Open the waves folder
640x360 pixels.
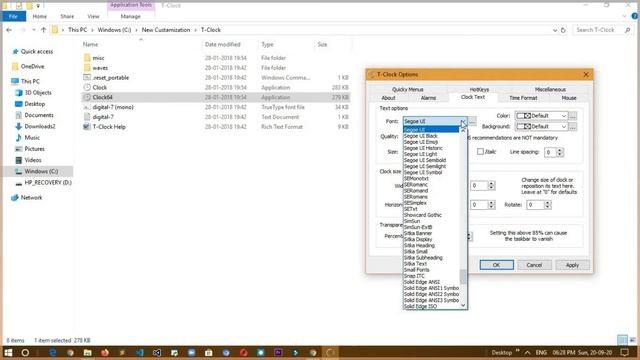click(100, 68)
